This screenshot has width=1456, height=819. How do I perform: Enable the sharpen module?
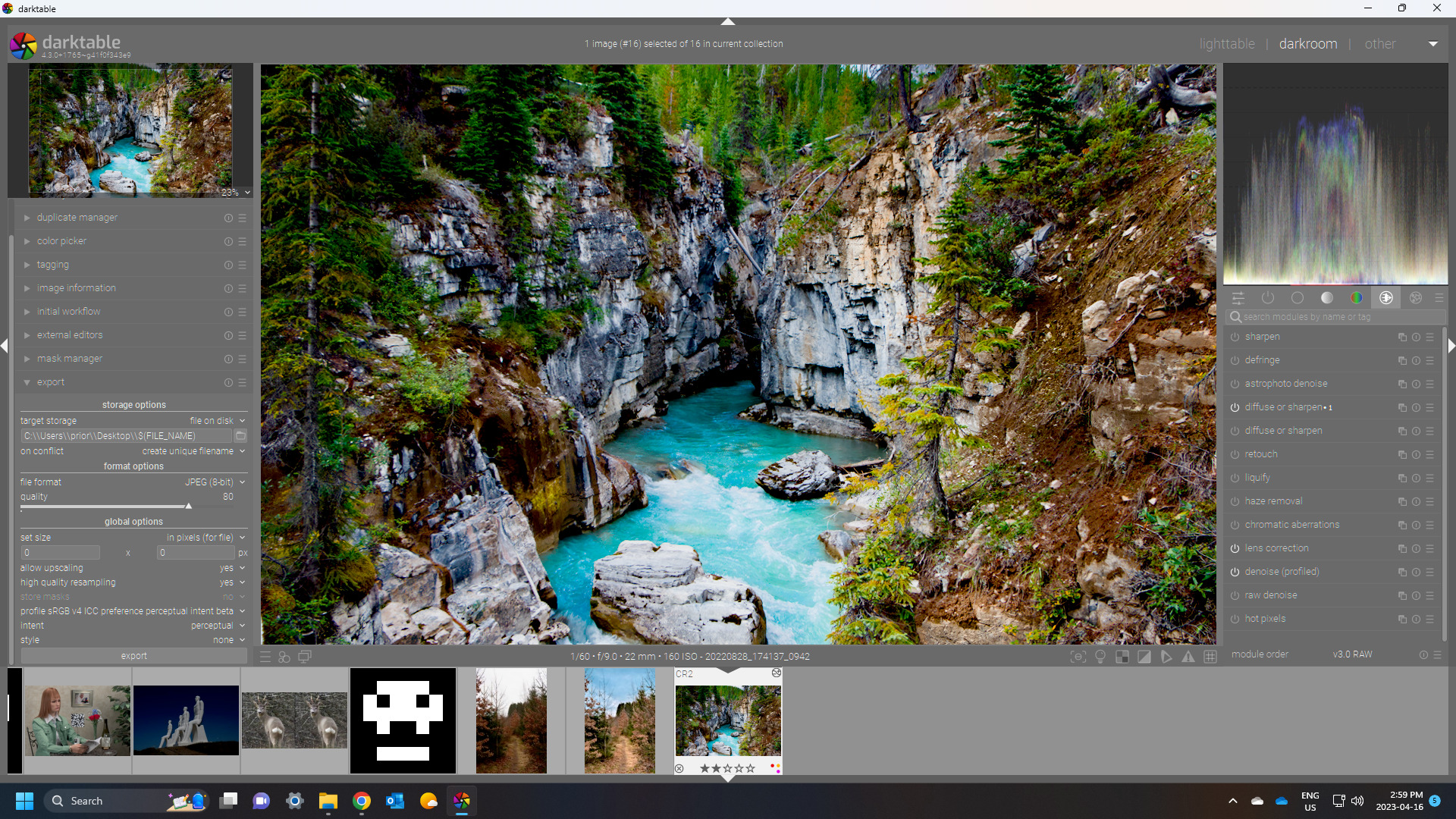pyautogui.click(x=1235, y=337)
